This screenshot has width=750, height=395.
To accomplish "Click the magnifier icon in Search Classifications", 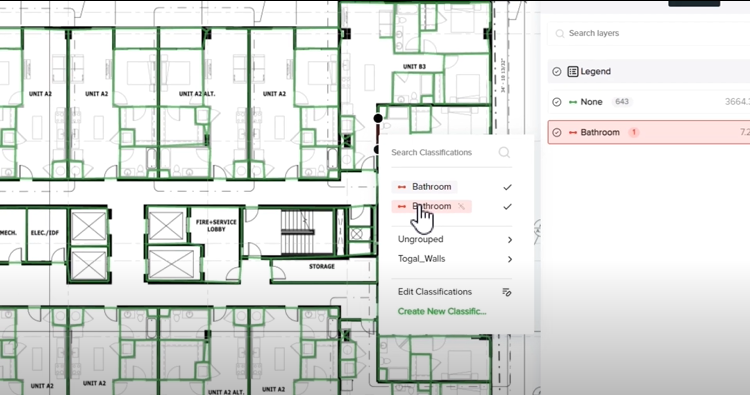I will pos(504,153).
